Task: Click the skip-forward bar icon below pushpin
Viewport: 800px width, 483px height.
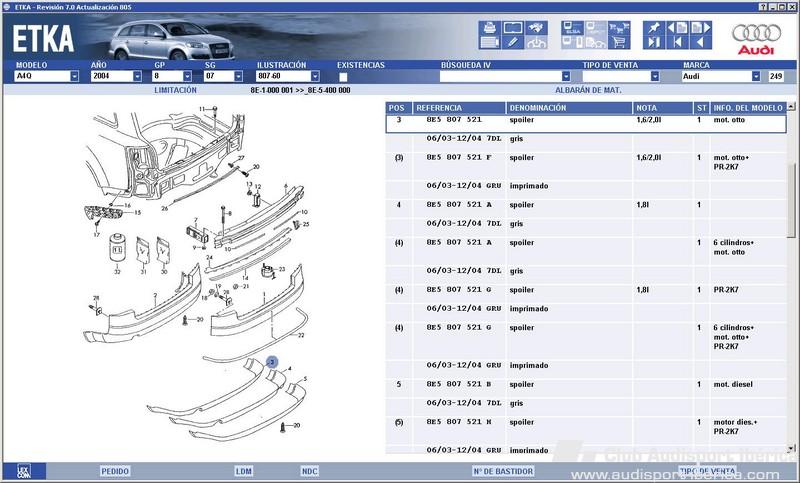Action: 654,42
